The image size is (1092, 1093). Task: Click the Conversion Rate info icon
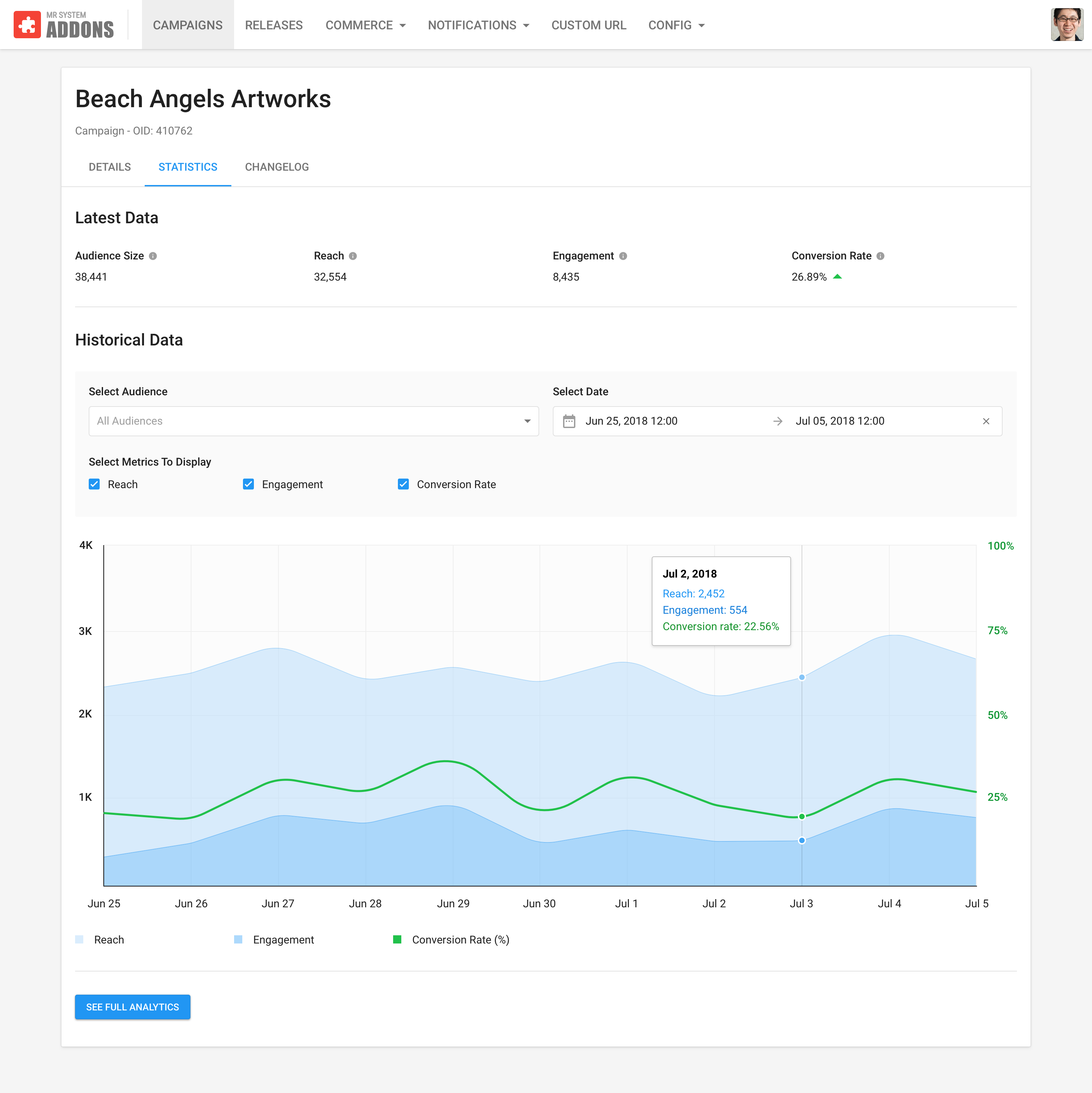click(x=880, y=256)
